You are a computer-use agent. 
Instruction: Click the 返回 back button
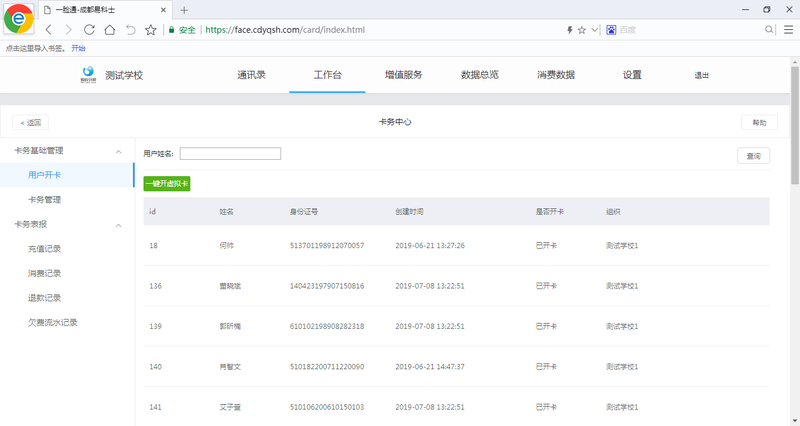click(x=30, y=123)
